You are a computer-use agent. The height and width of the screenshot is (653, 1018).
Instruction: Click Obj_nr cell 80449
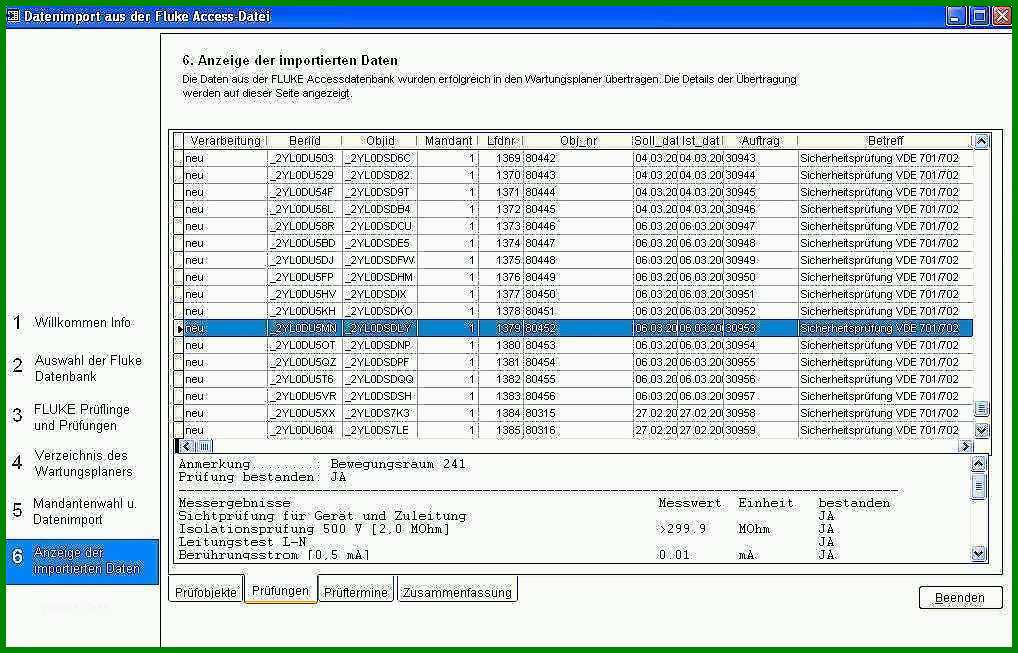pos(578,277)
